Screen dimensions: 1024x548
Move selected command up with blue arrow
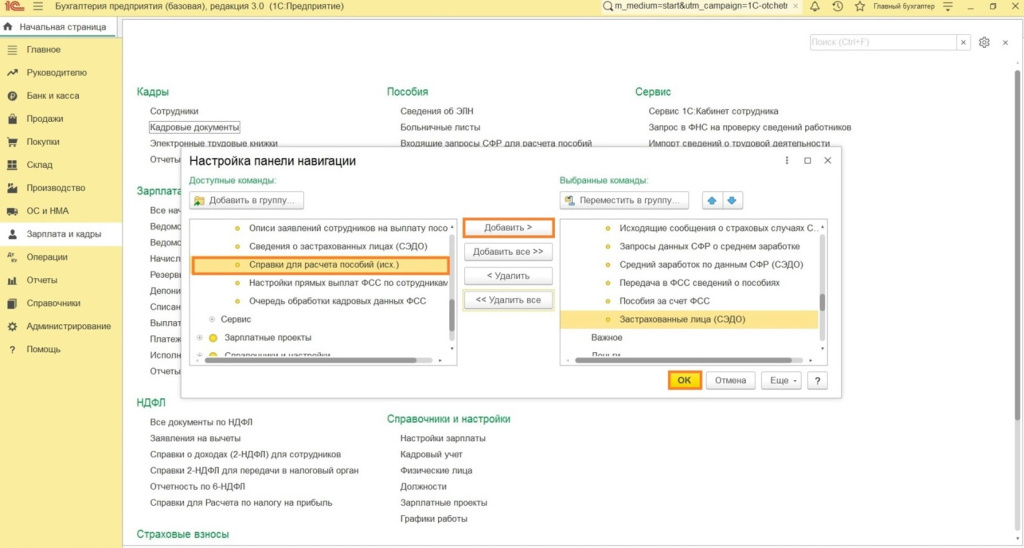click(712, 201)
